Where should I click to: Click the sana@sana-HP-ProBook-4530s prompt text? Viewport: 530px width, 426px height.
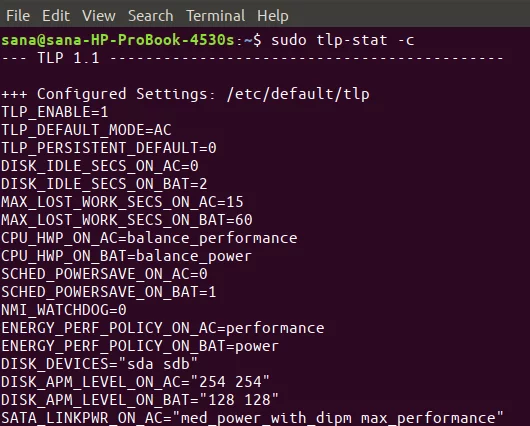coord(118,40)
